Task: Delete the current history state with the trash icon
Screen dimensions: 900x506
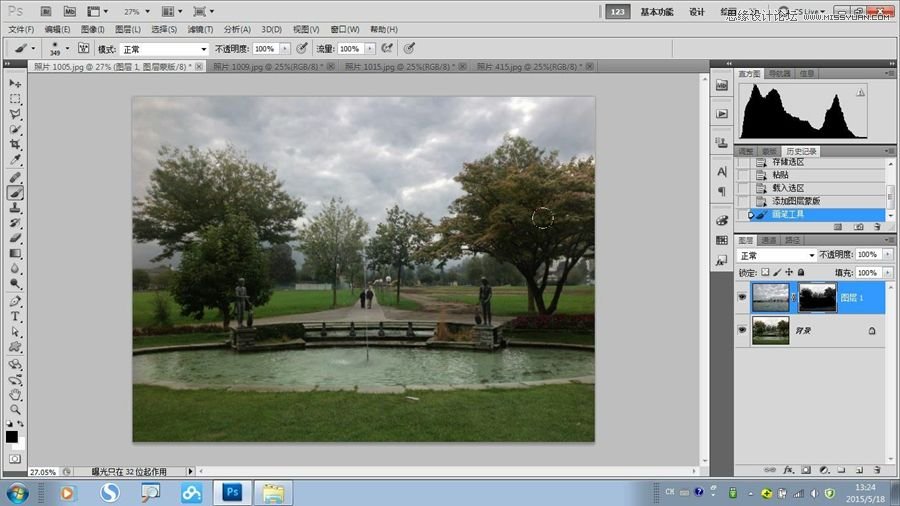Action: (878, 227)
